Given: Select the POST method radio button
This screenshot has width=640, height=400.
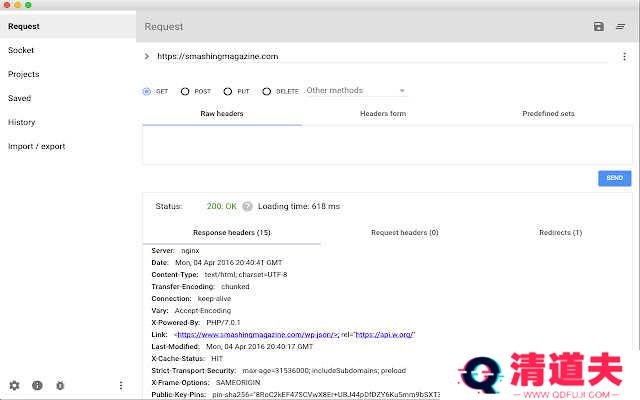Looking at the screenshot, I should [185, 91].
